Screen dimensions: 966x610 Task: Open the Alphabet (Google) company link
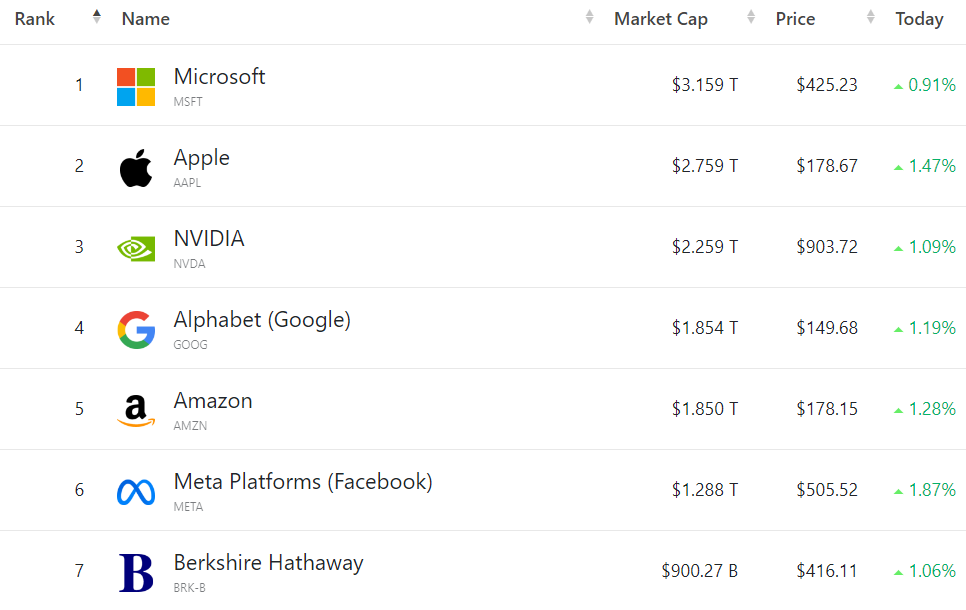click(x=262, y=320)
